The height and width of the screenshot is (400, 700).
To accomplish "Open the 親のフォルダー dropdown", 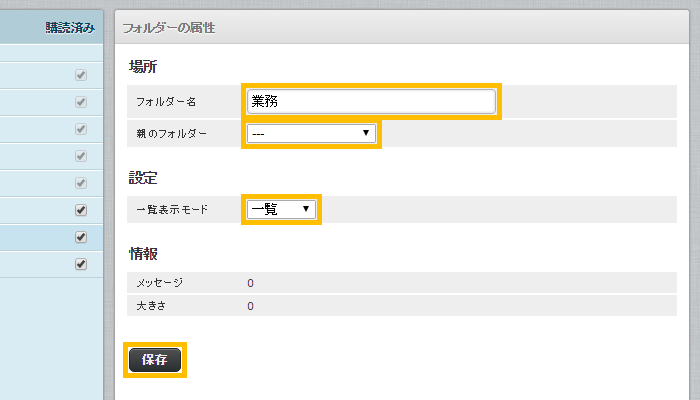I will [x=310, y=133].
